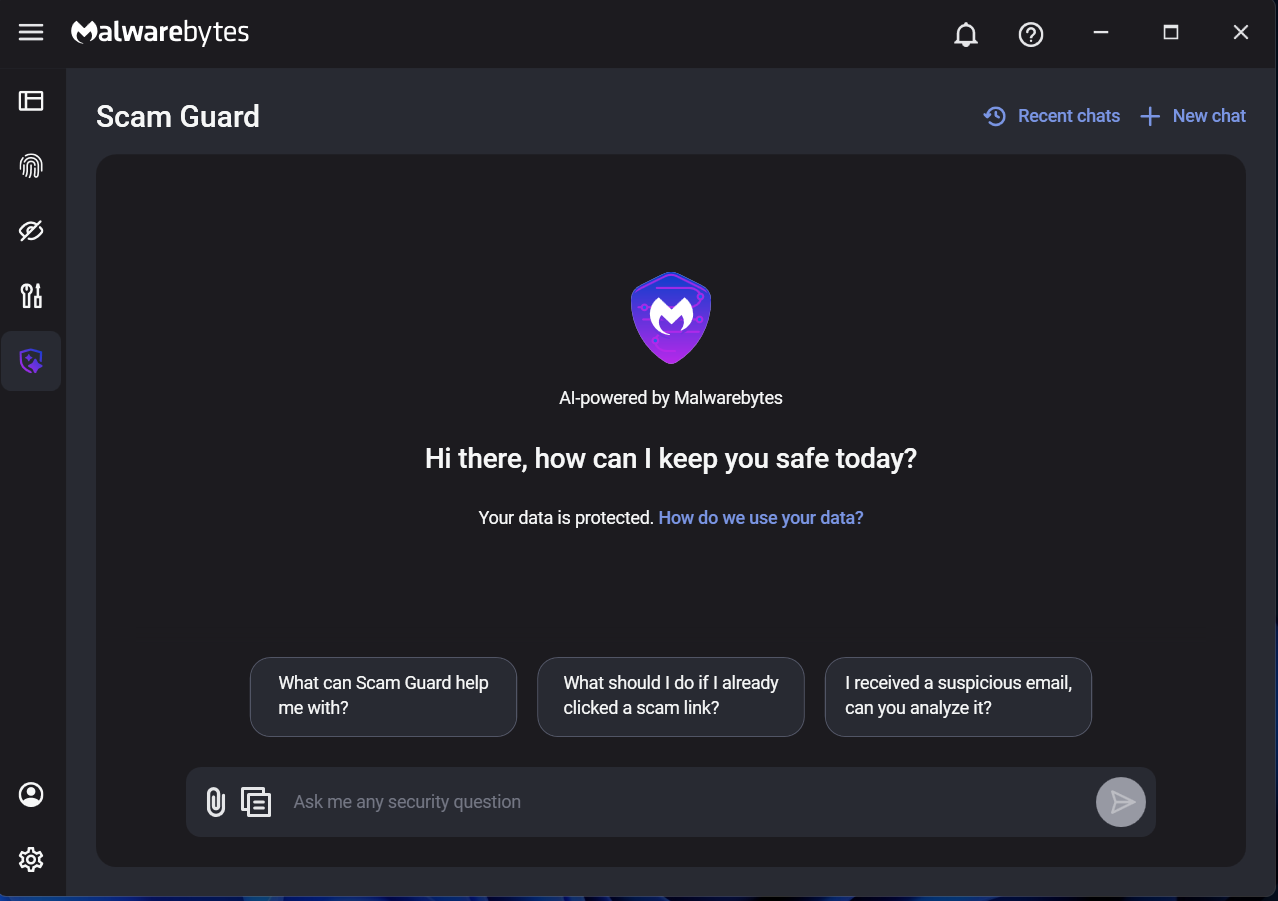Open the settings gear icon
Screen dimensions: 1278x901
(31, 859)
